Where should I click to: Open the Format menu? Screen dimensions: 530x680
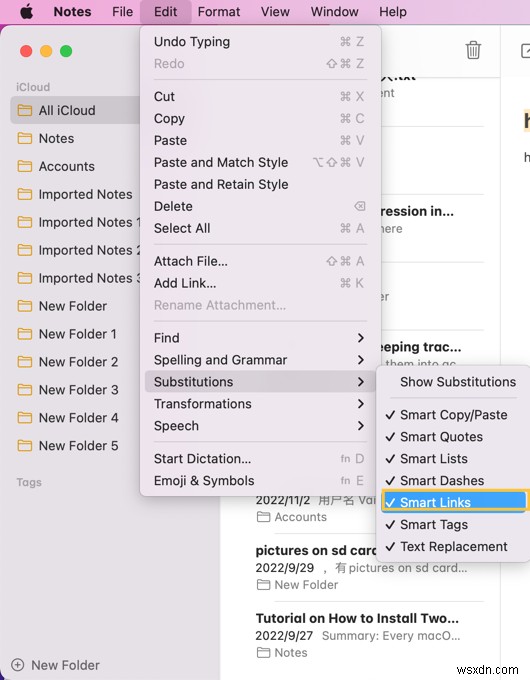pos(219,12)
